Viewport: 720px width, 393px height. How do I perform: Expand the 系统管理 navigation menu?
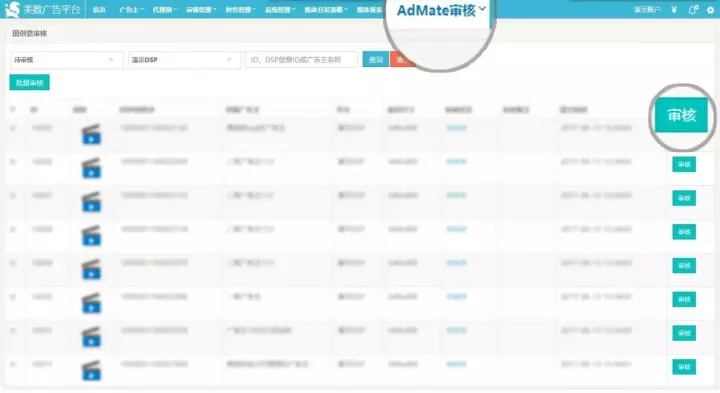280,10
